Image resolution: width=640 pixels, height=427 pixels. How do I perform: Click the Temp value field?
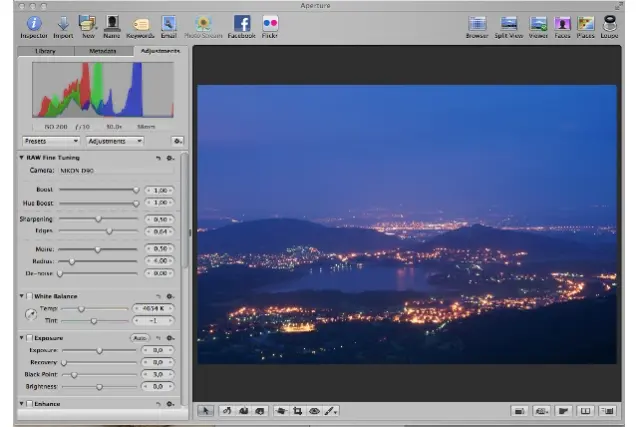coord(153,309)
